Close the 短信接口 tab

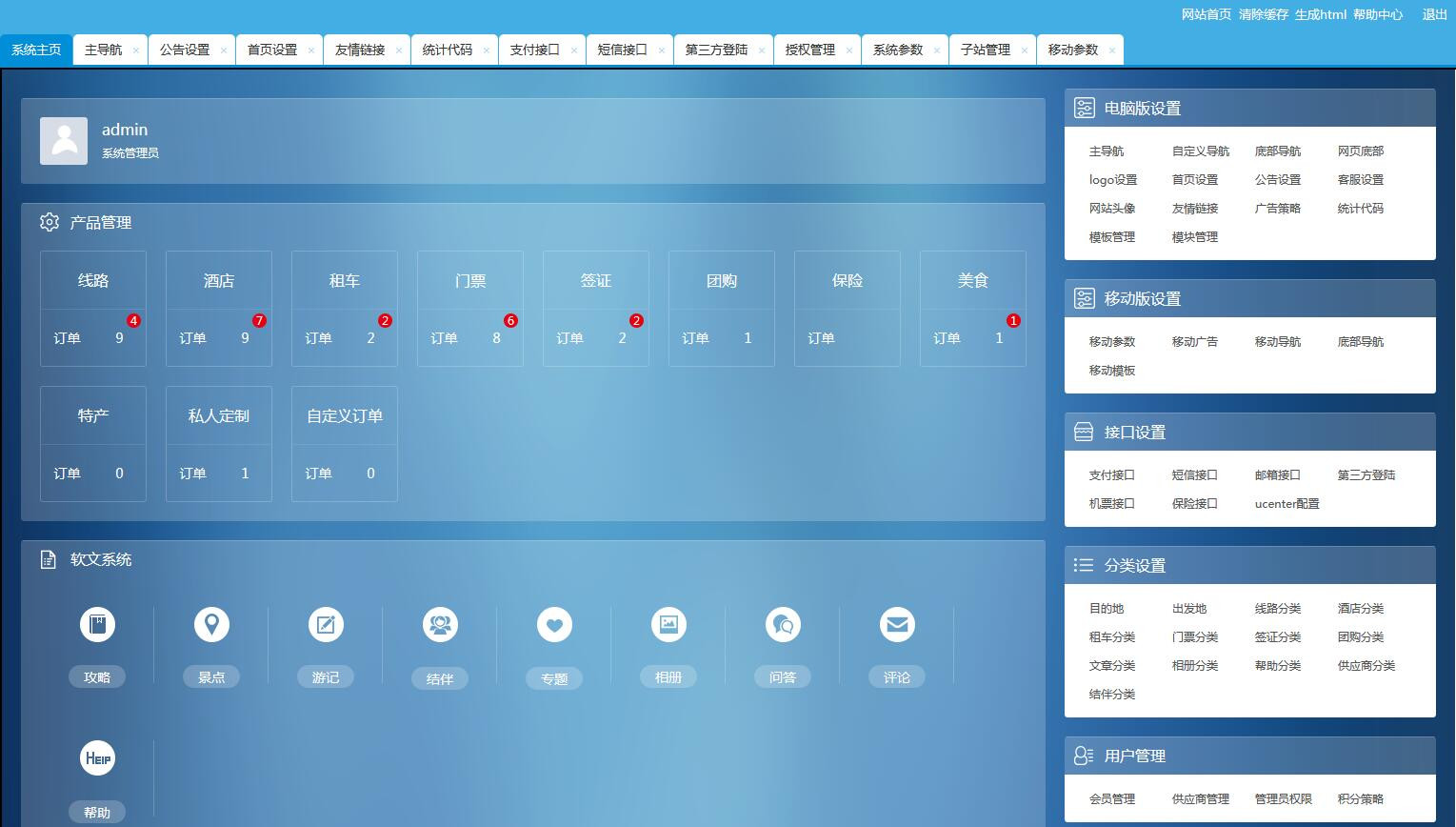click(x=662, y=50)
